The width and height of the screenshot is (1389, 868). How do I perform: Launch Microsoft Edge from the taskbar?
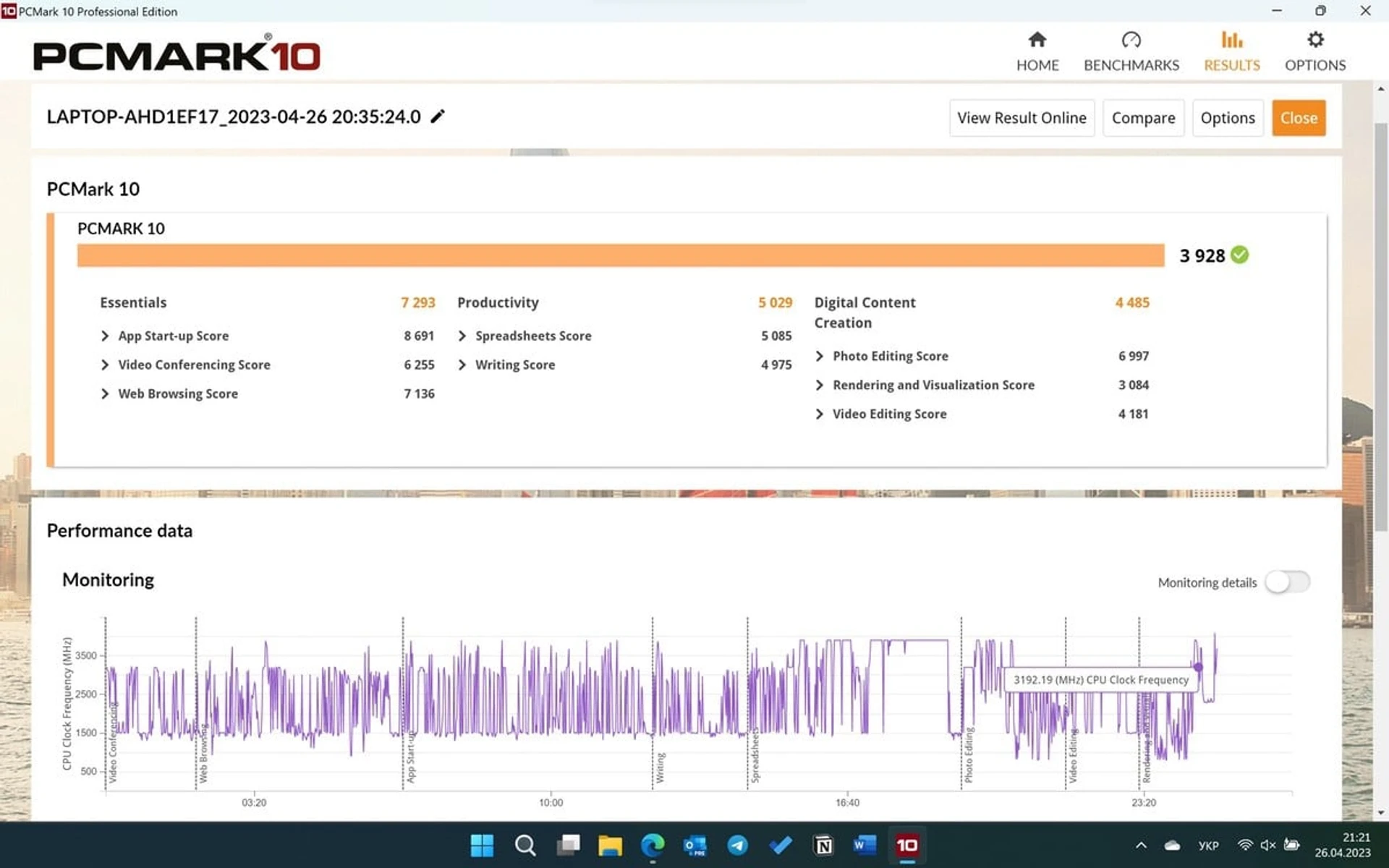pyautogui.click(x=653, y=845)
